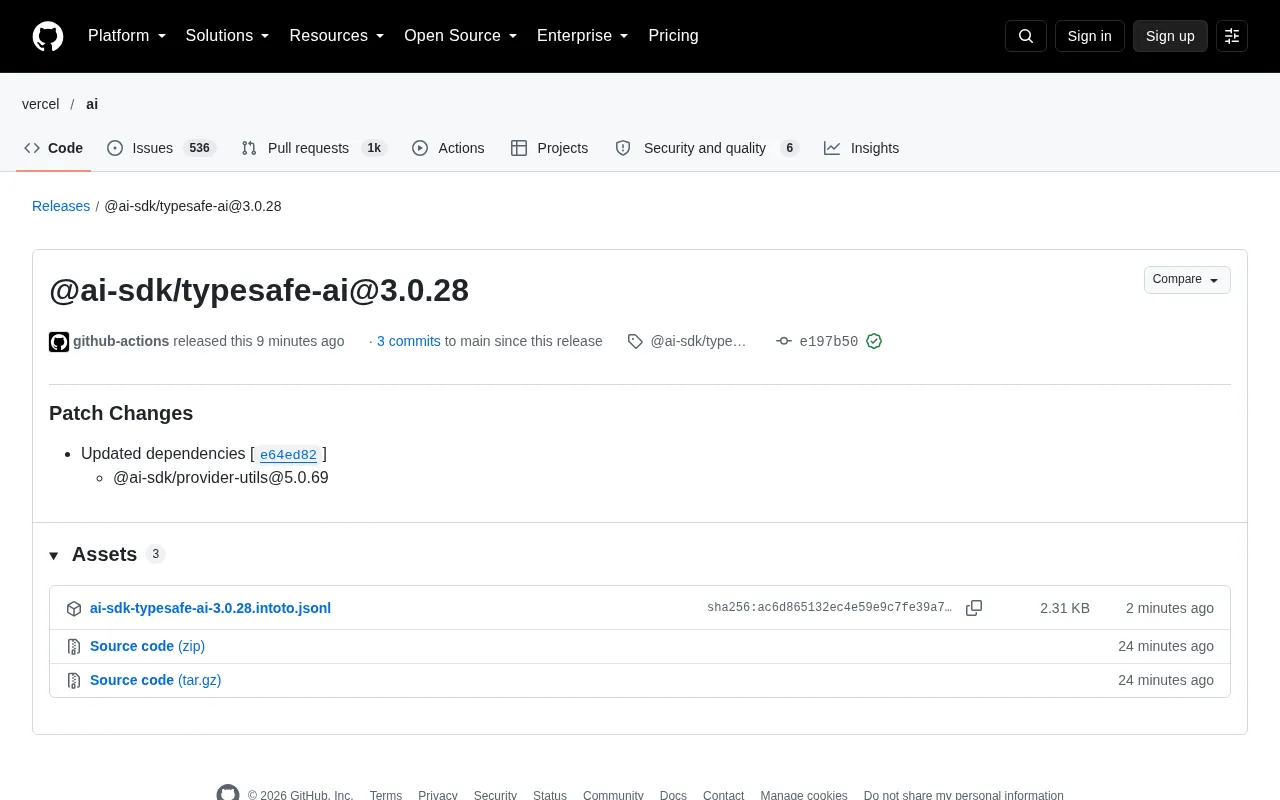Open the Compare dropdown
1280x800 pixels.
click(x=1187, y=280)
